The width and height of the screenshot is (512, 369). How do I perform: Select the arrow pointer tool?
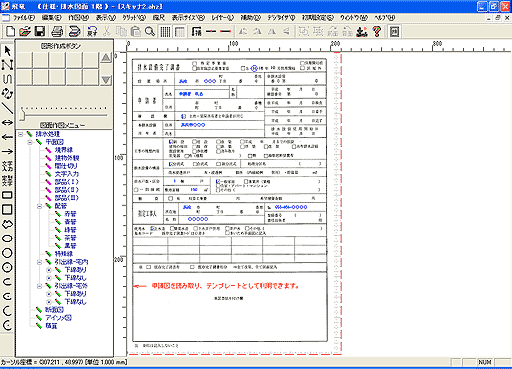pyautogui.click(x=7, y=51)
